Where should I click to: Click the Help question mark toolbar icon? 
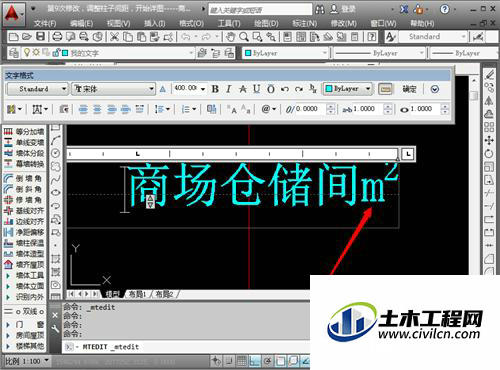pyautogui.click(x=371, y=36)
